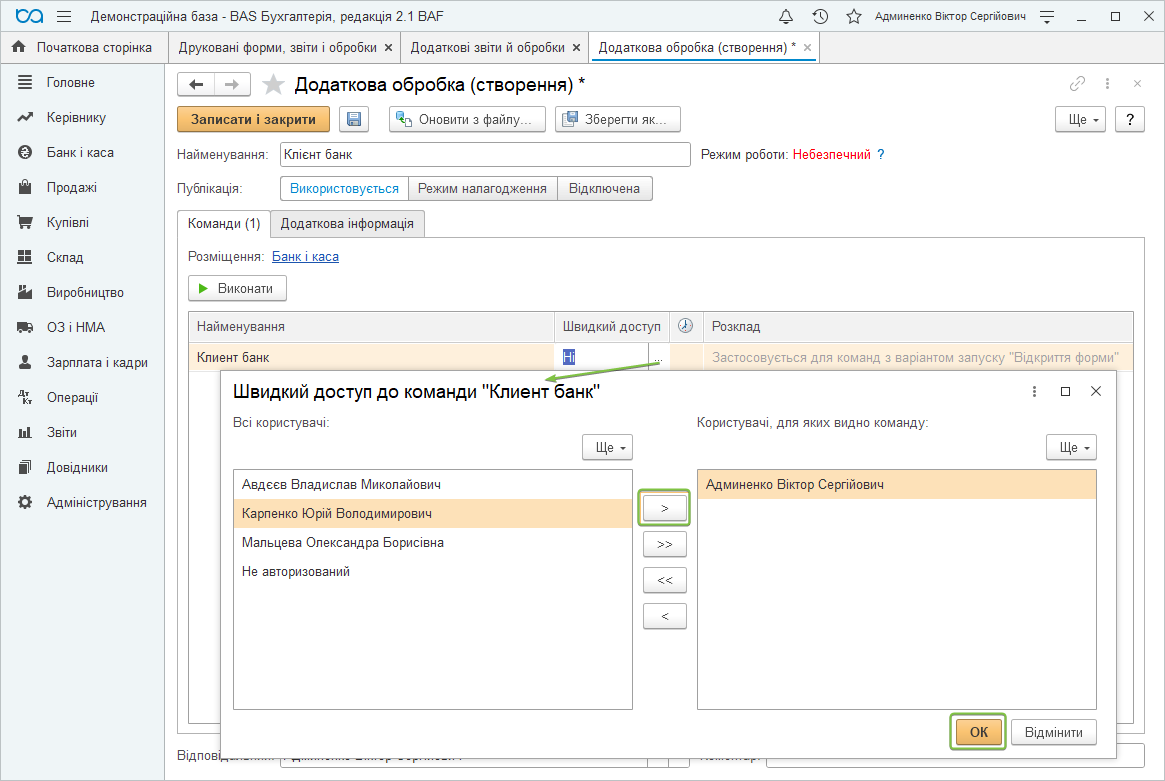The image size is (1165, 781).
Task: Open Ще menu above all users list
Action: click(607, 447)
